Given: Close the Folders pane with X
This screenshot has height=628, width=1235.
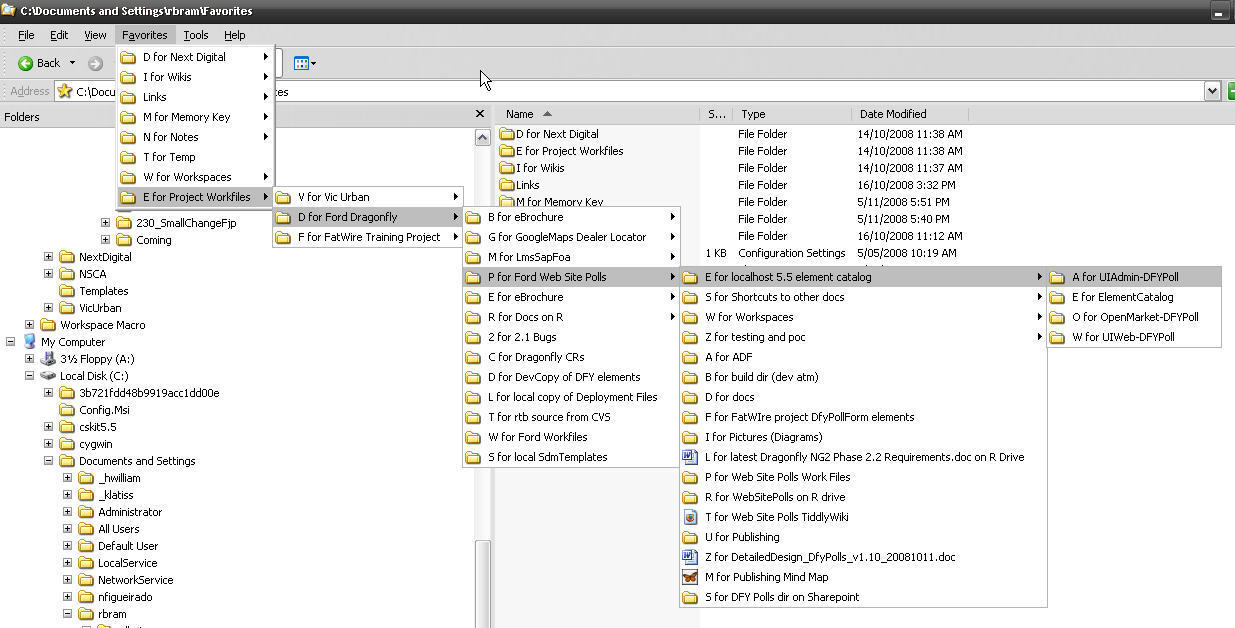Looking at the screenshot, I should (x=479, y=115).
